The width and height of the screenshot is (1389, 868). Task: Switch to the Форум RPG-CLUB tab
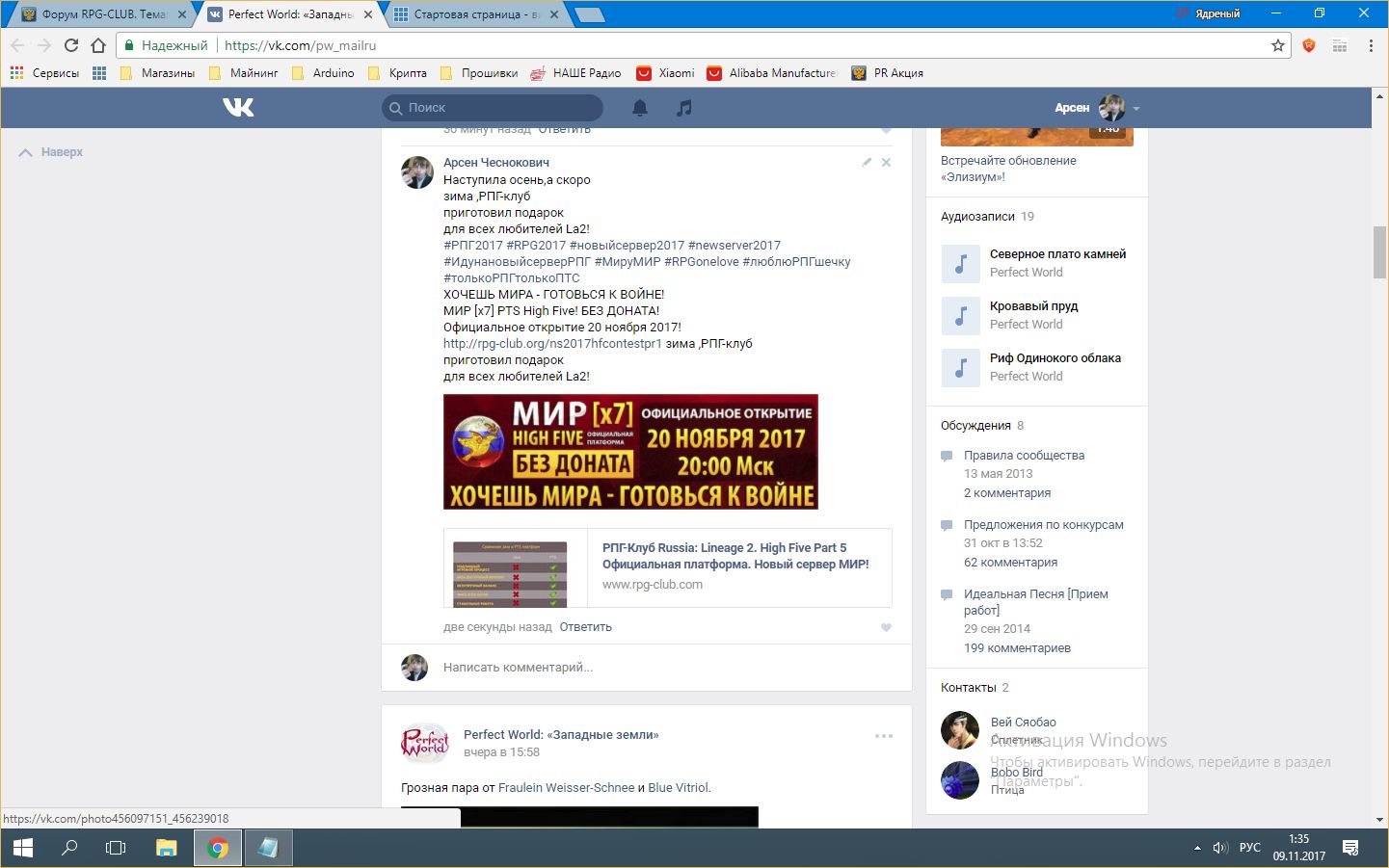(x=102, y=14)
